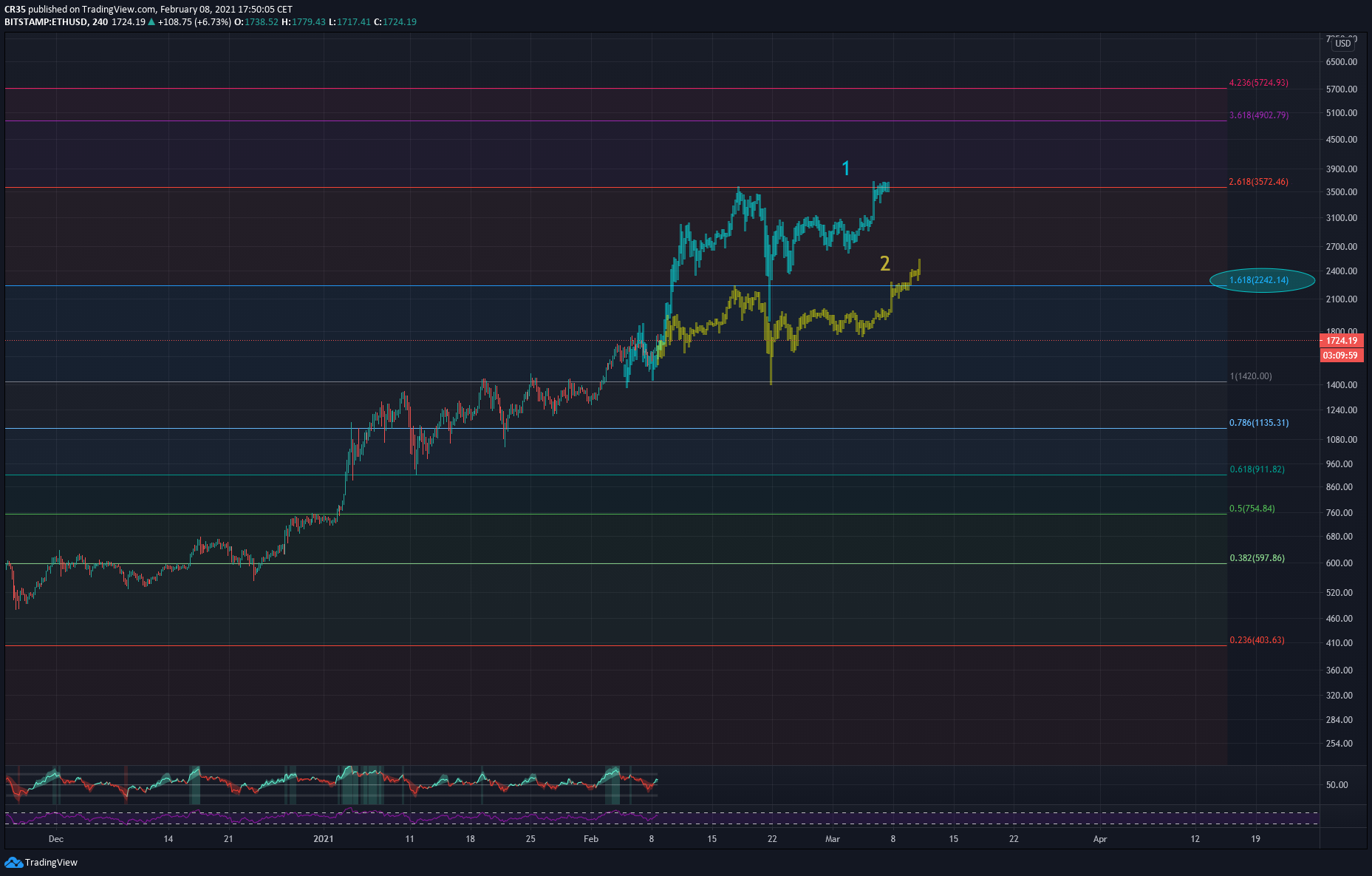Select the 3.618(4902.79) Fibonacci label
The image size is (1372, 876).
[1259, 115]
